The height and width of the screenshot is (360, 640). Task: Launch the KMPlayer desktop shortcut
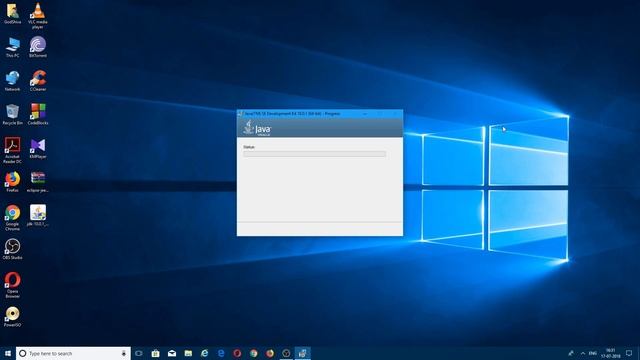point(38,148)
